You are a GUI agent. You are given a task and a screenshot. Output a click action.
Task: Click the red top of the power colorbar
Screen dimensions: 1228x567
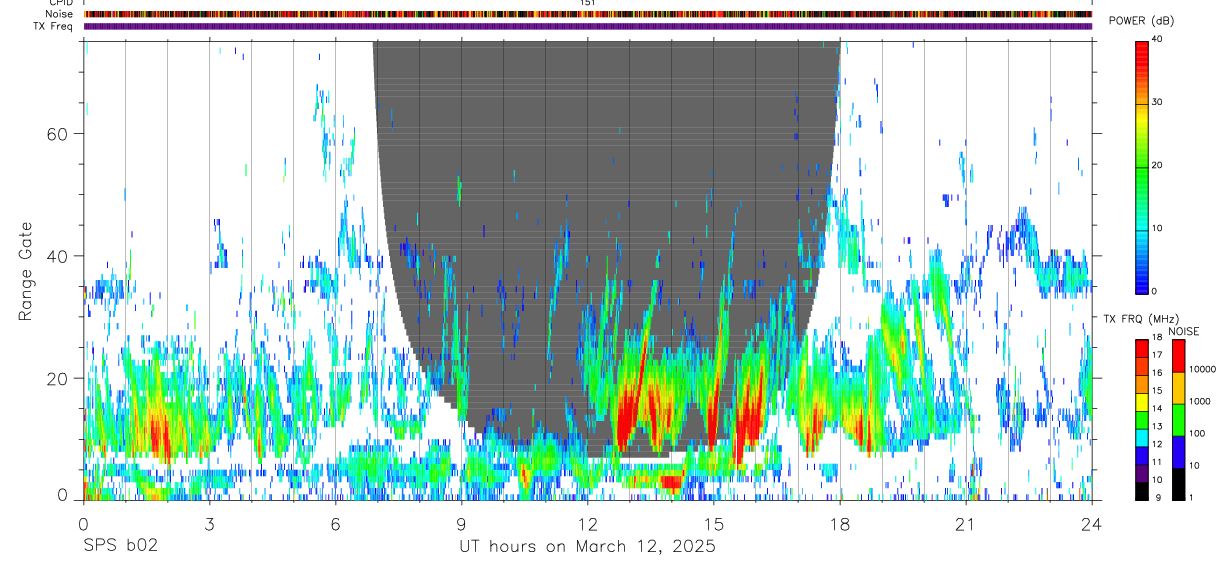click(x=1142, y=55)
